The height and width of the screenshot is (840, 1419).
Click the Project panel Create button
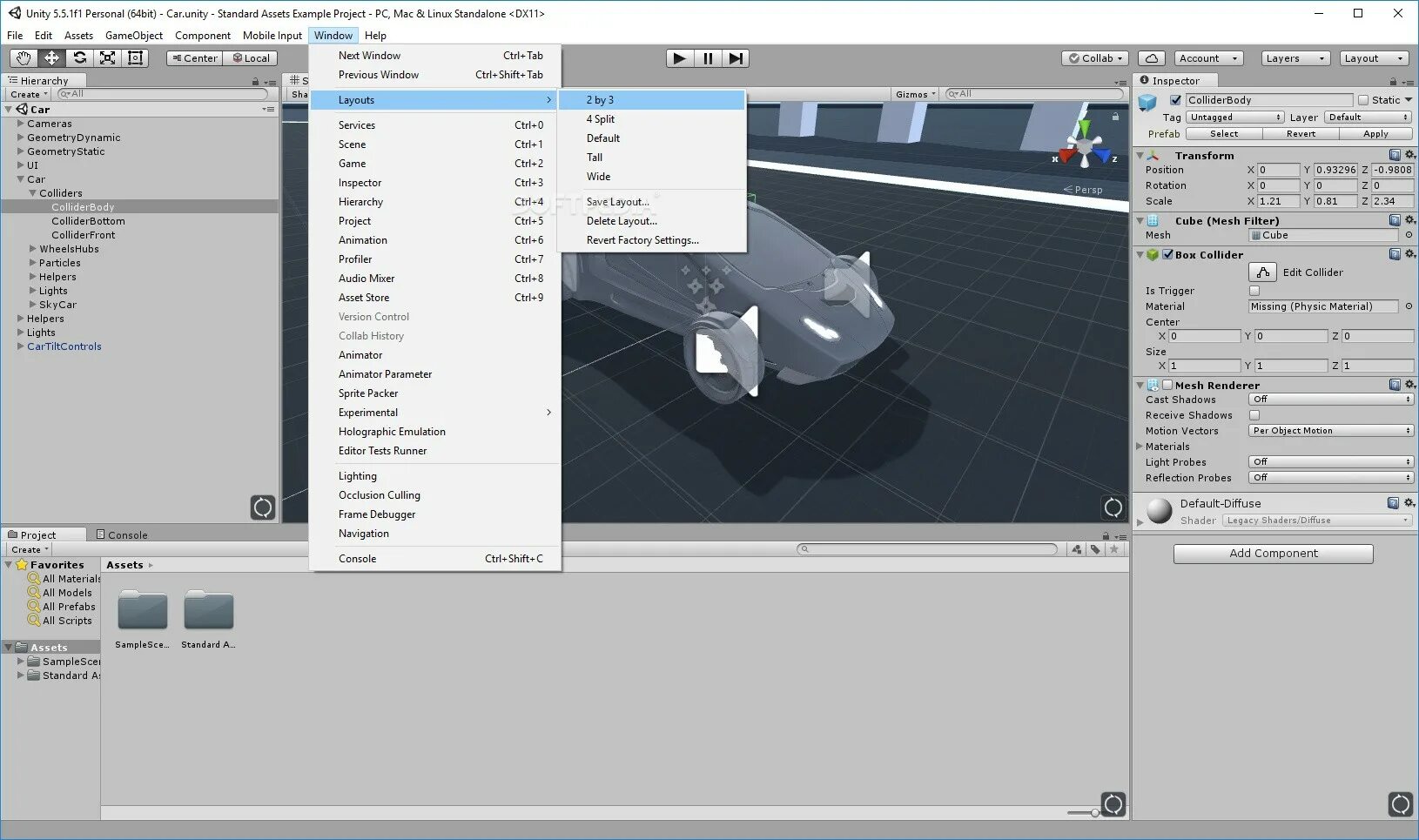pos(29,550)
